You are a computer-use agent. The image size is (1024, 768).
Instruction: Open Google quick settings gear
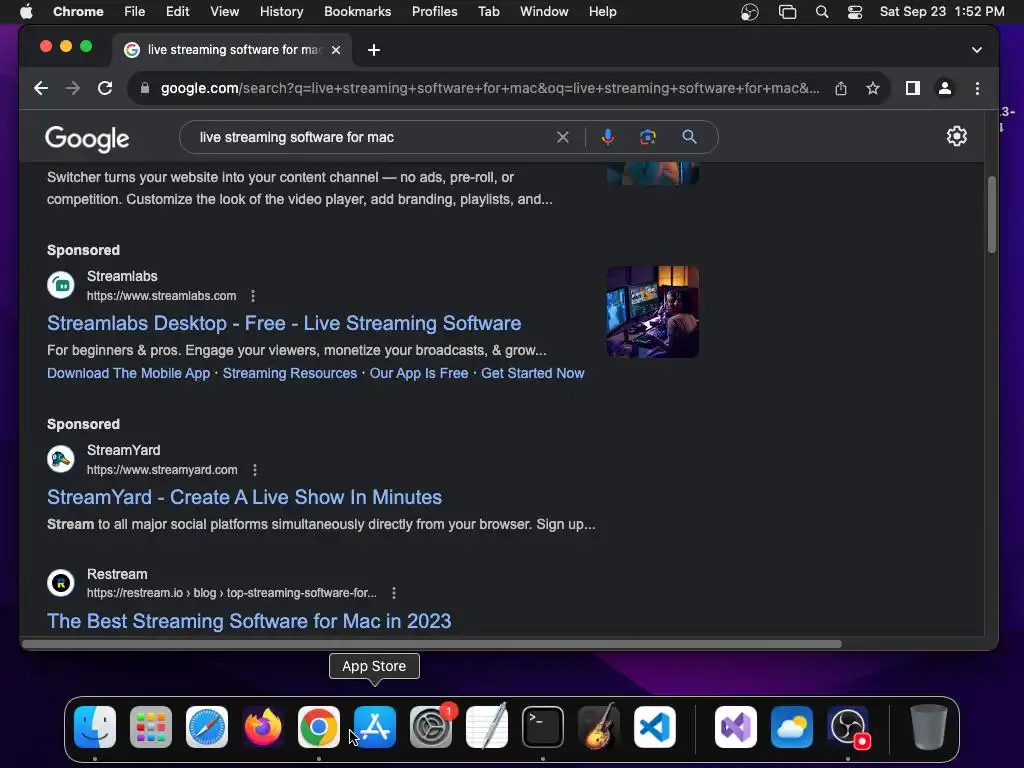click(957, 136)
